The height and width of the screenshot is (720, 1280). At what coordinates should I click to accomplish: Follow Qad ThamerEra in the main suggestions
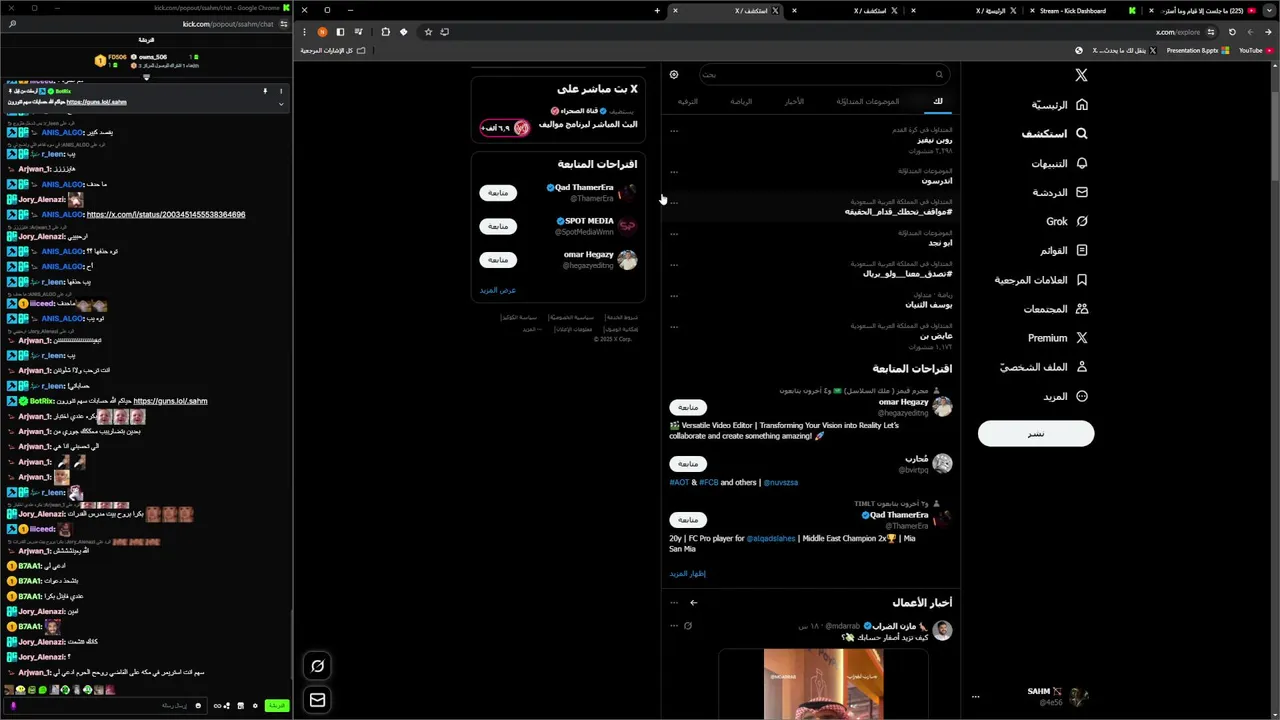pyautogui.click(x=688, y=520)
